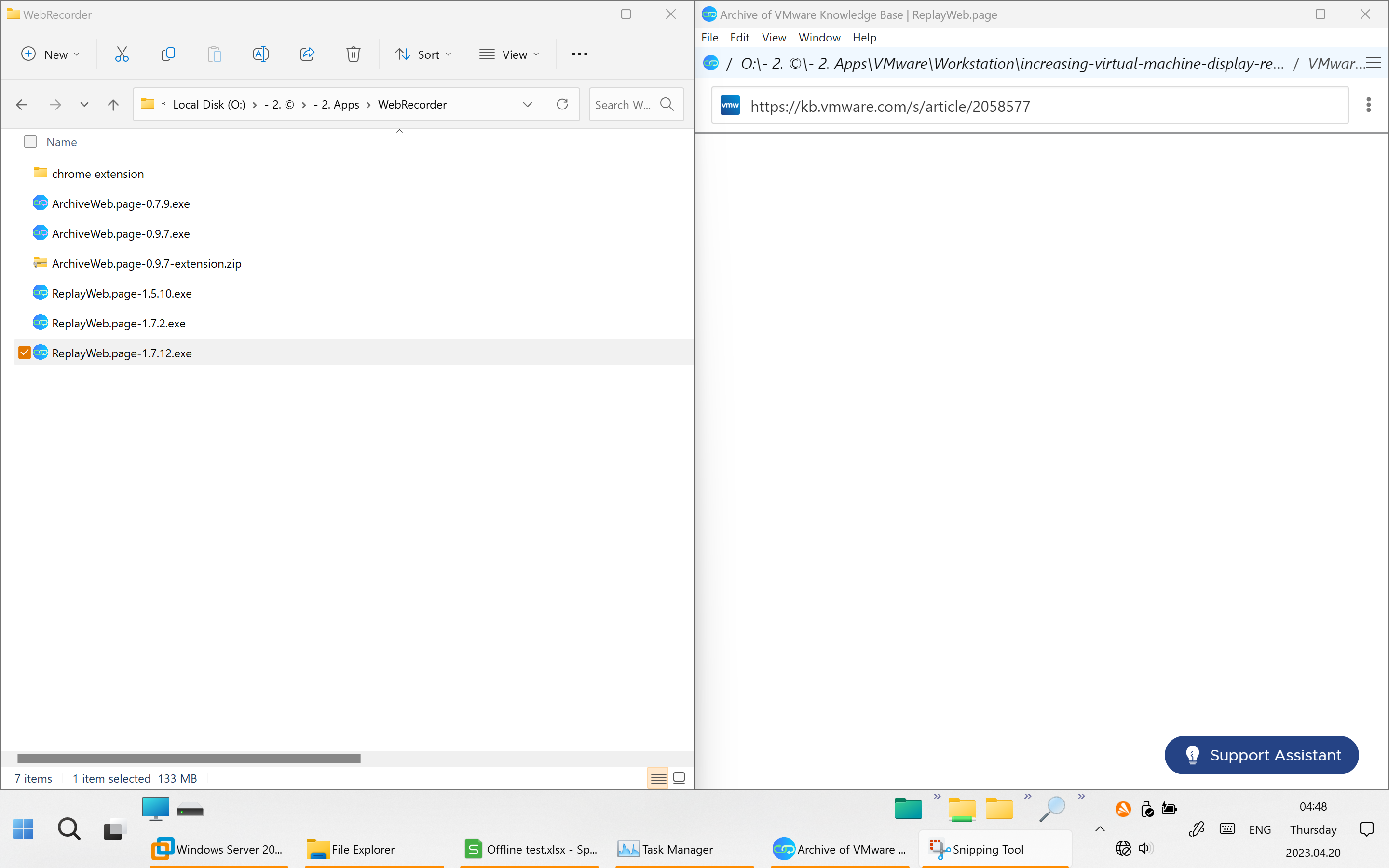Click the kb.vmware.com URL field

[976, 106]
